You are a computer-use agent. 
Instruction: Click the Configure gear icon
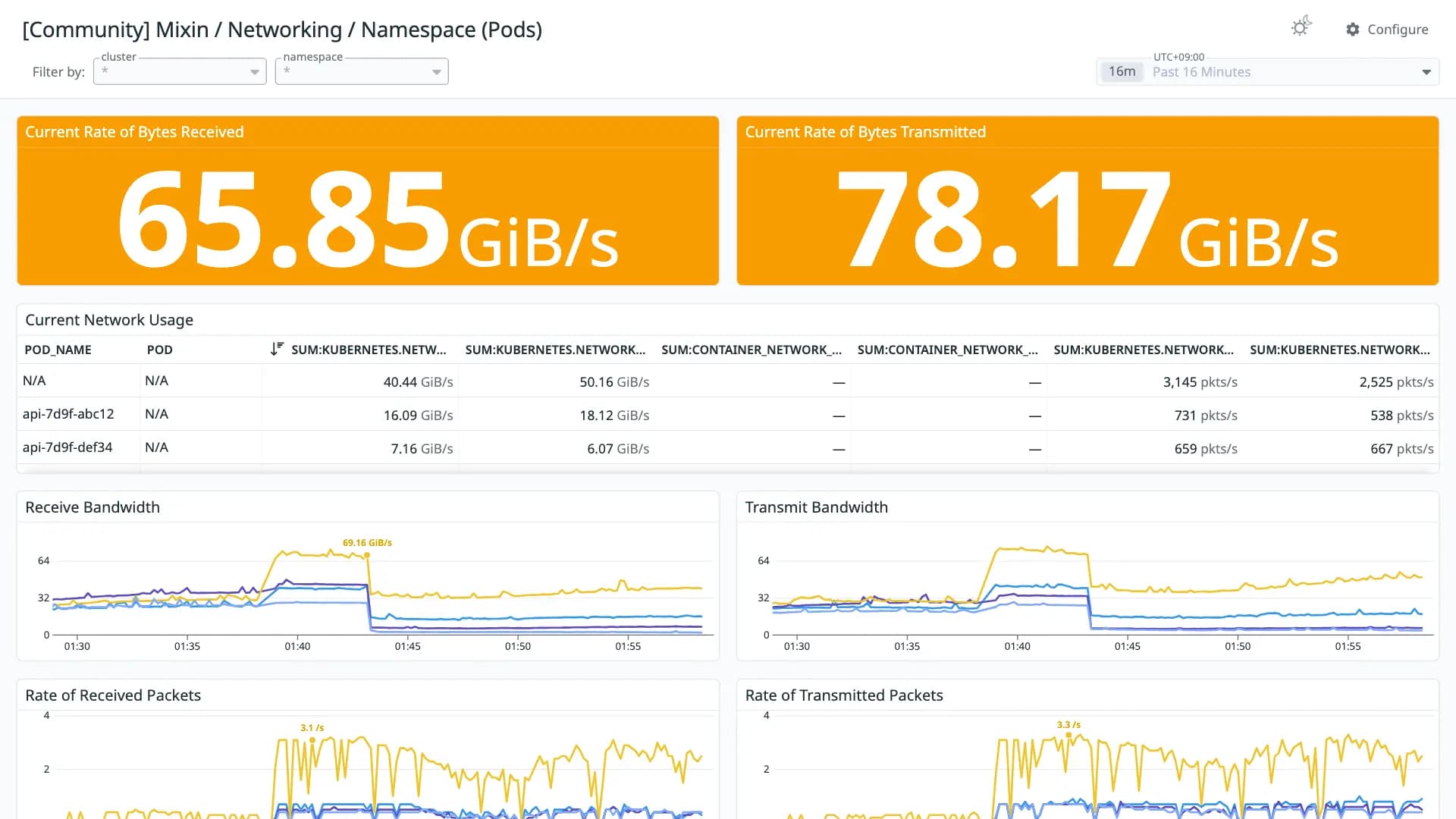[1353, 30]
